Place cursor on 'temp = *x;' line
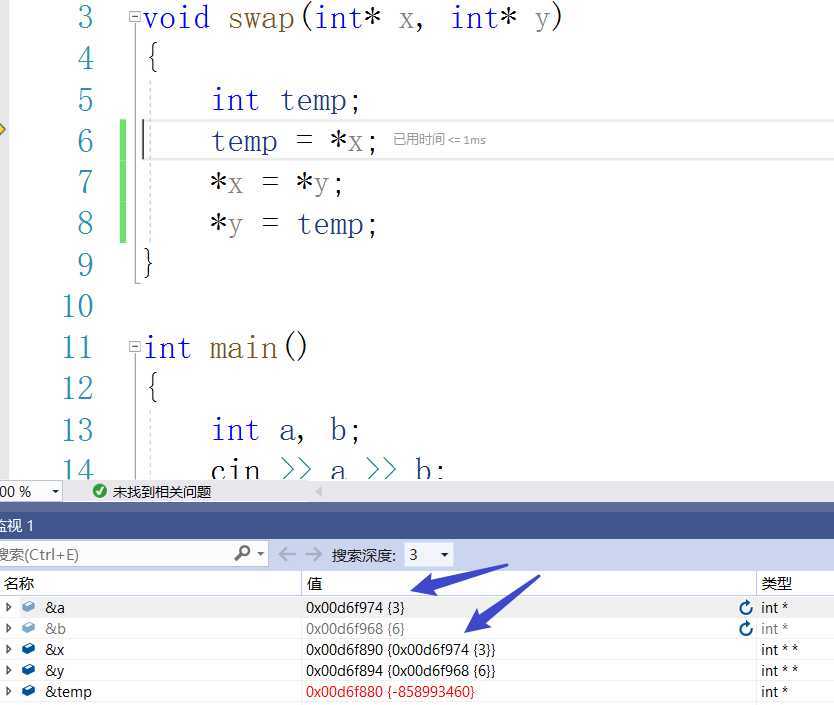Screen dimensions: 834x705 click(294, 141)
